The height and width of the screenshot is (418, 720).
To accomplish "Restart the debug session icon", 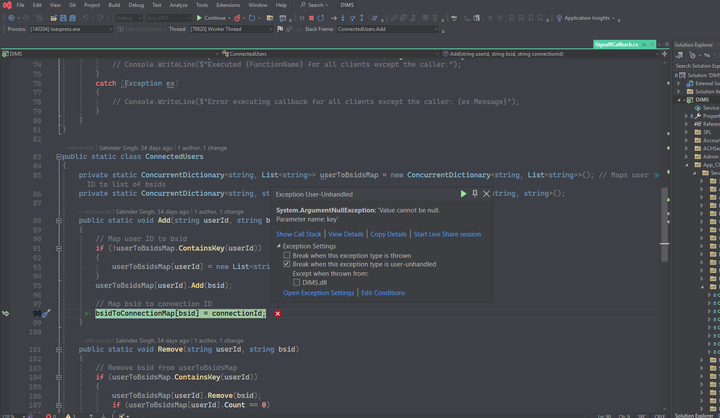I will pos(321,18).
